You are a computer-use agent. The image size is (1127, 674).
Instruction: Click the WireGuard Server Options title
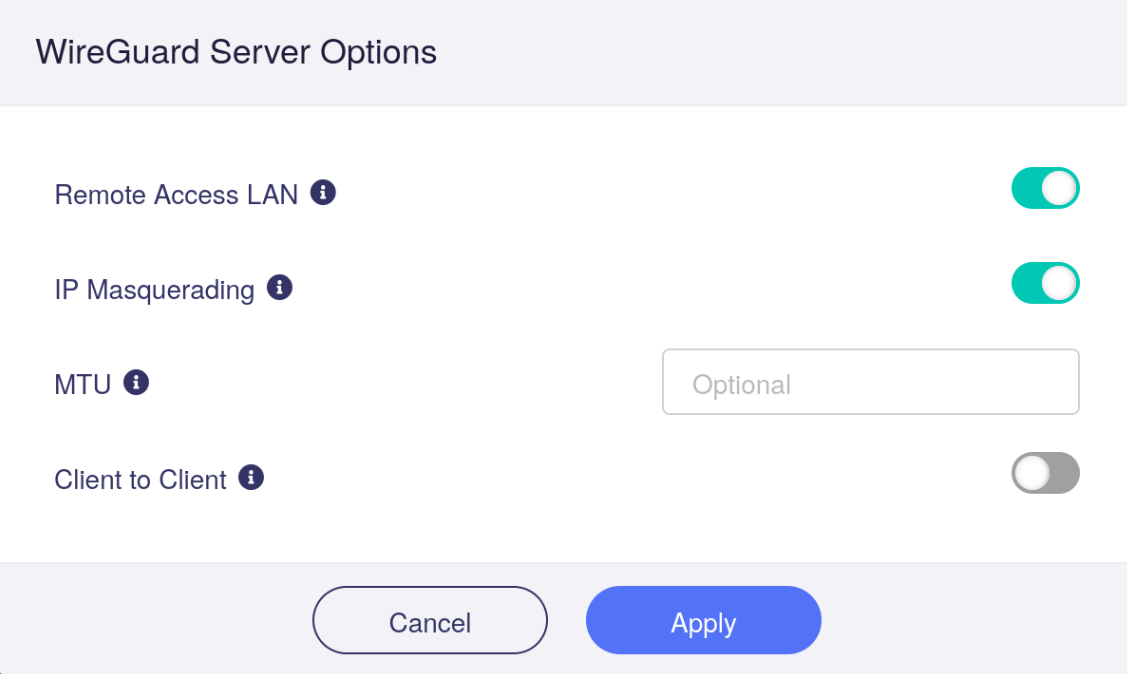[236, 52]
